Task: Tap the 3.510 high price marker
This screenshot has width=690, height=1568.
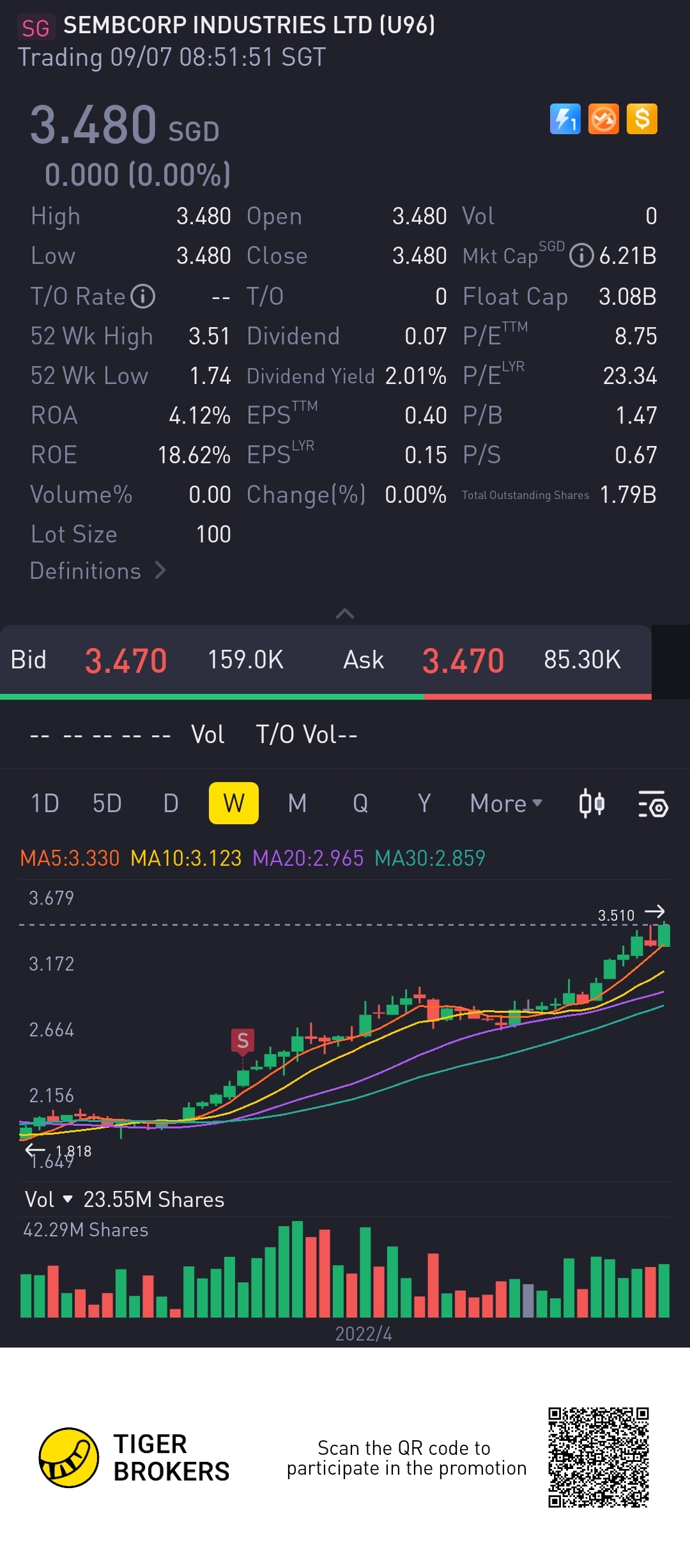Action: click(616, 915)
